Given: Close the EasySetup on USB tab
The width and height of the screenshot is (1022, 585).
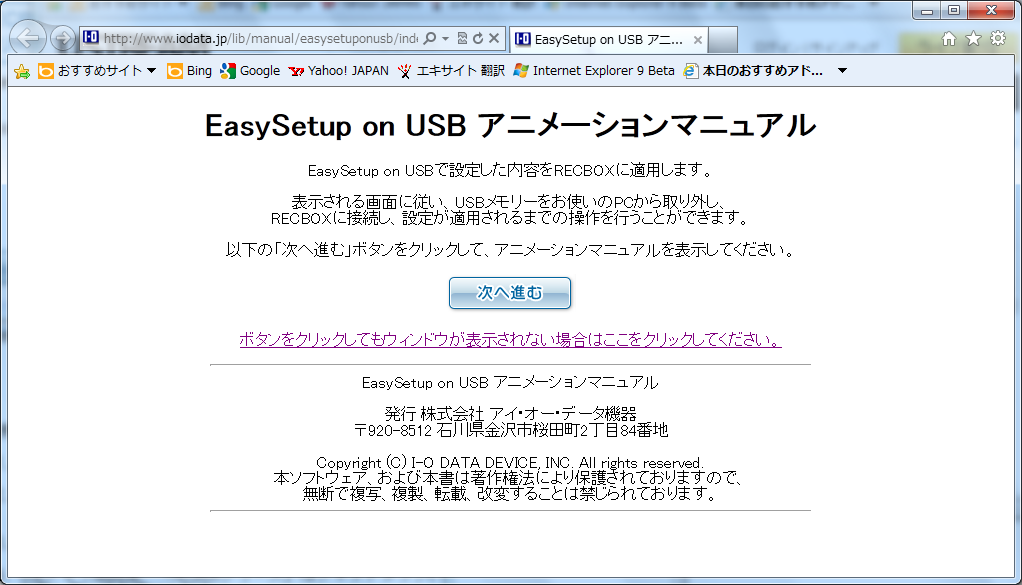Looking at the screenshot, I should click(x=697, y=40).
